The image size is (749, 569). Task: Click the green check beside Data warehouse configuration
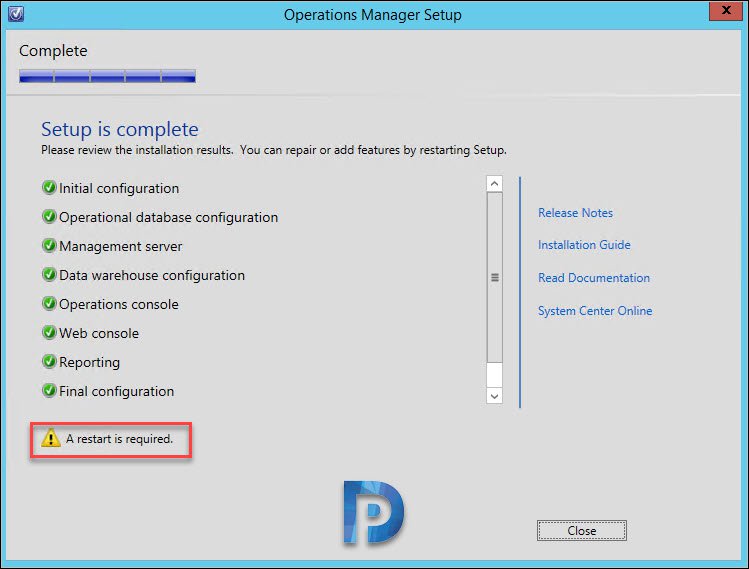coord(49,275)
